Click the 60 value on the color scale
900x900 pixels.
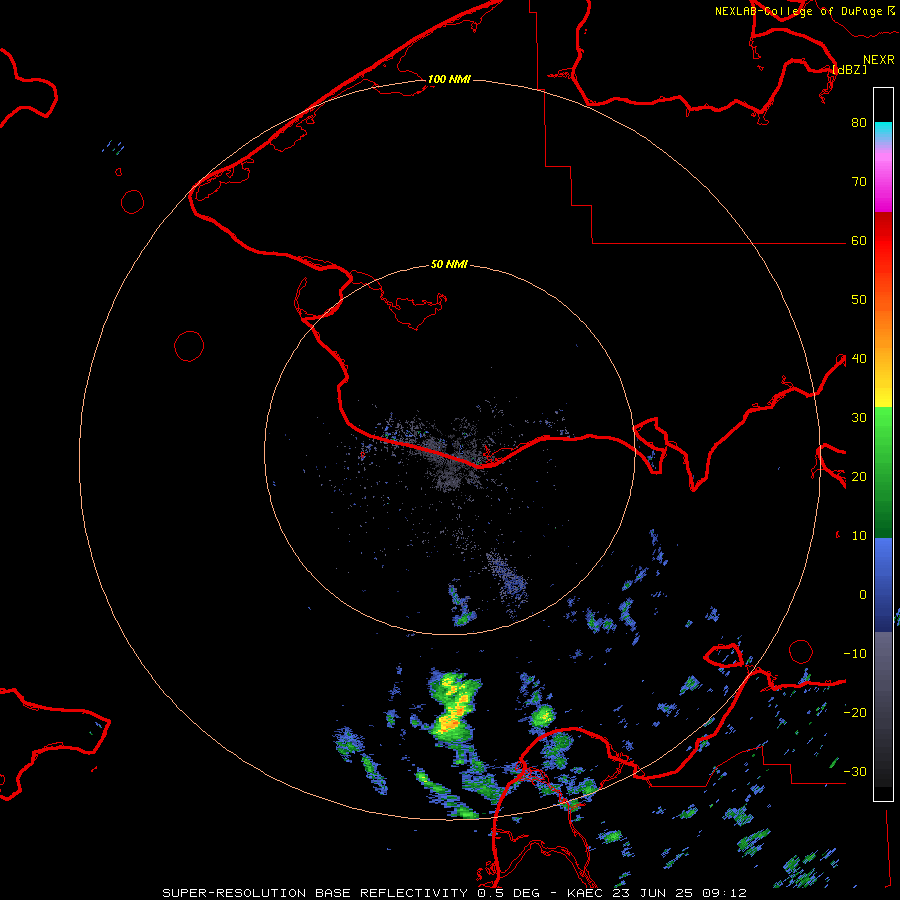(859, 240)
